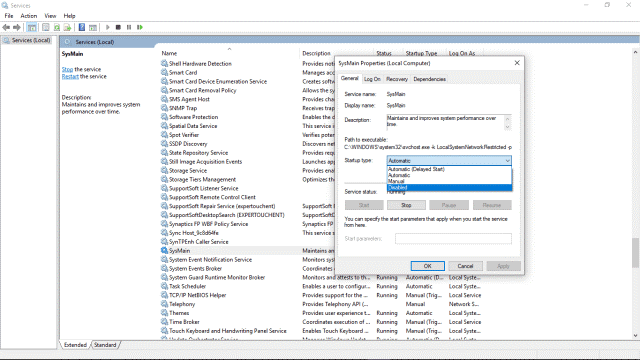Click Stop button under Service status
Viewport: 640px width, 360px height.
(406, 205)
